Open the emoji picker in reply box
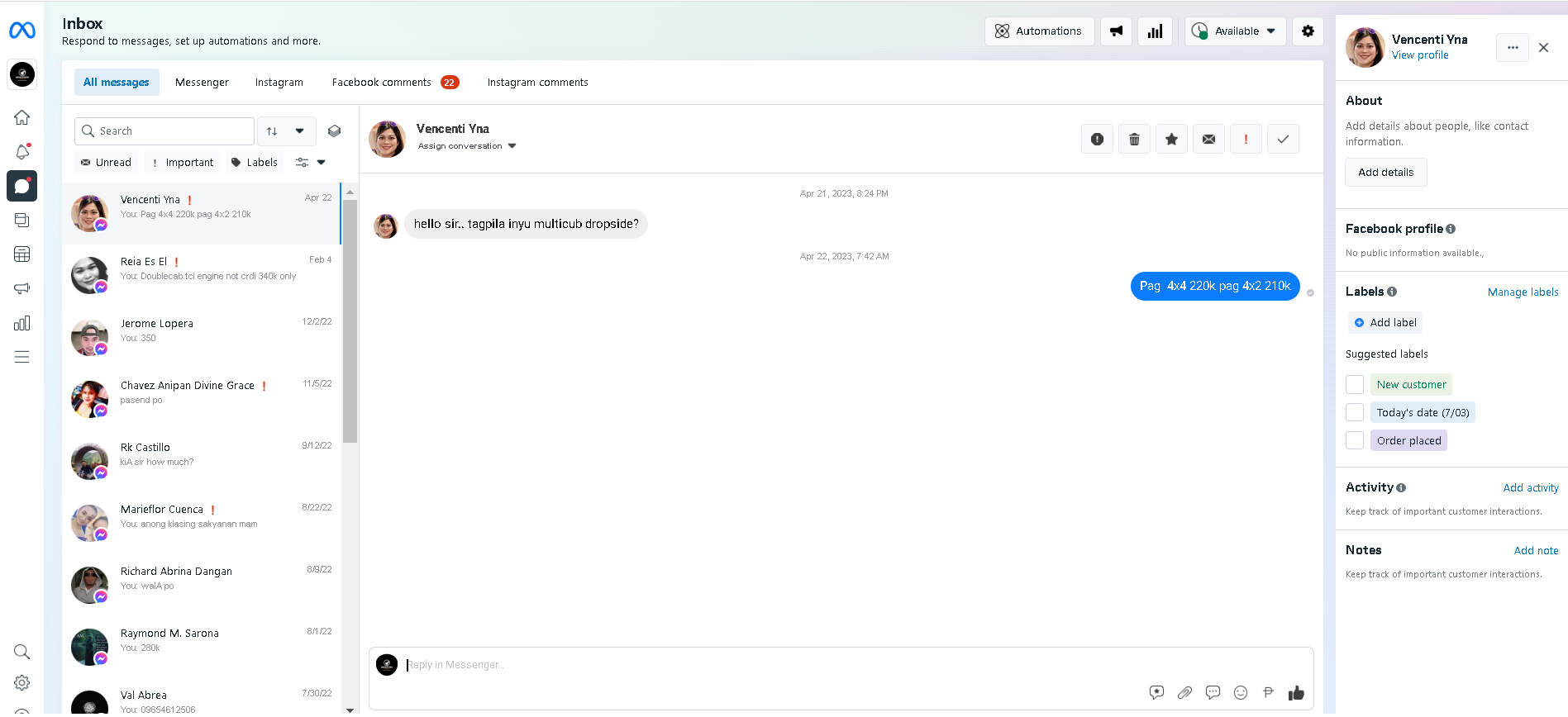This screenshot has height=717, width=1568. 1241,693
